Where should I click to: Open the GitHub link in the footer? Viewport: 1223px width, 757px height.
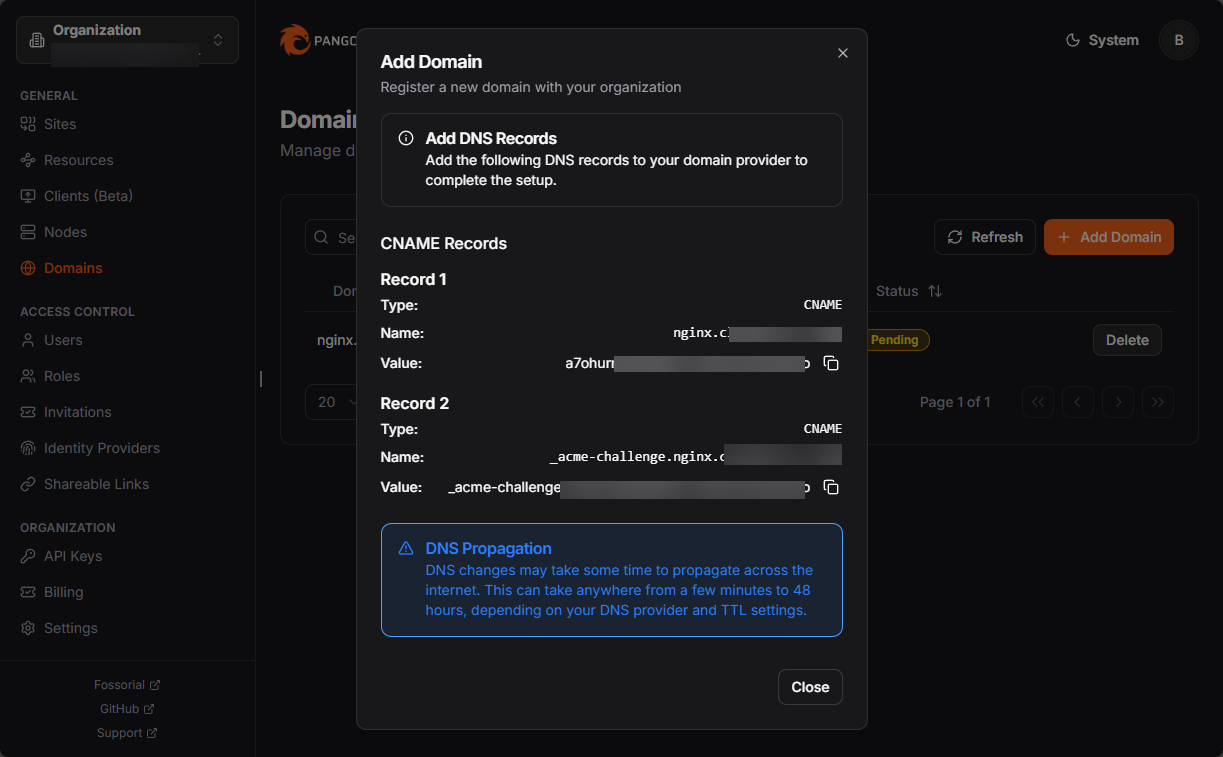(127, 708)
